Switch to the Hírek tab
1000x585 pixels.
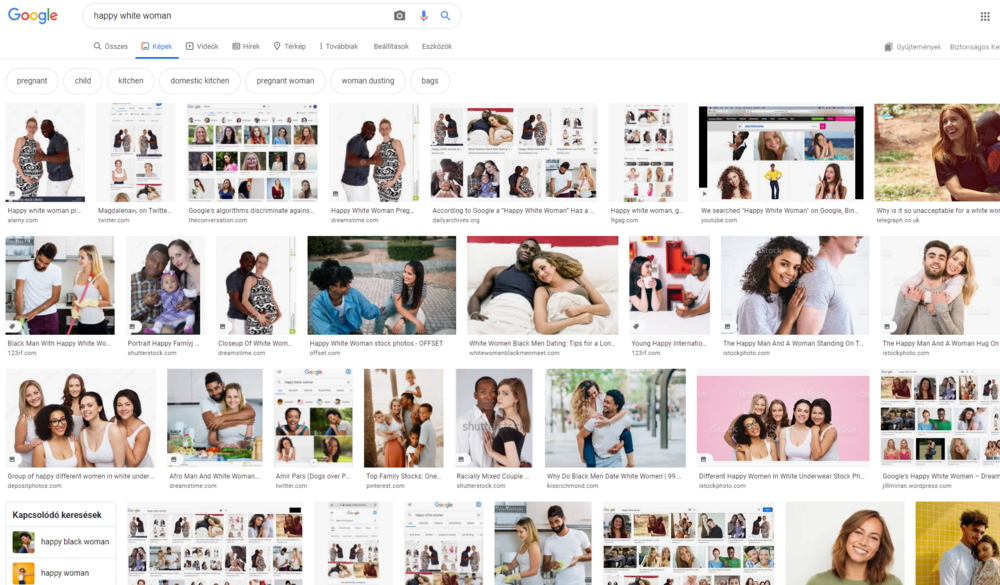click(246, 47)
